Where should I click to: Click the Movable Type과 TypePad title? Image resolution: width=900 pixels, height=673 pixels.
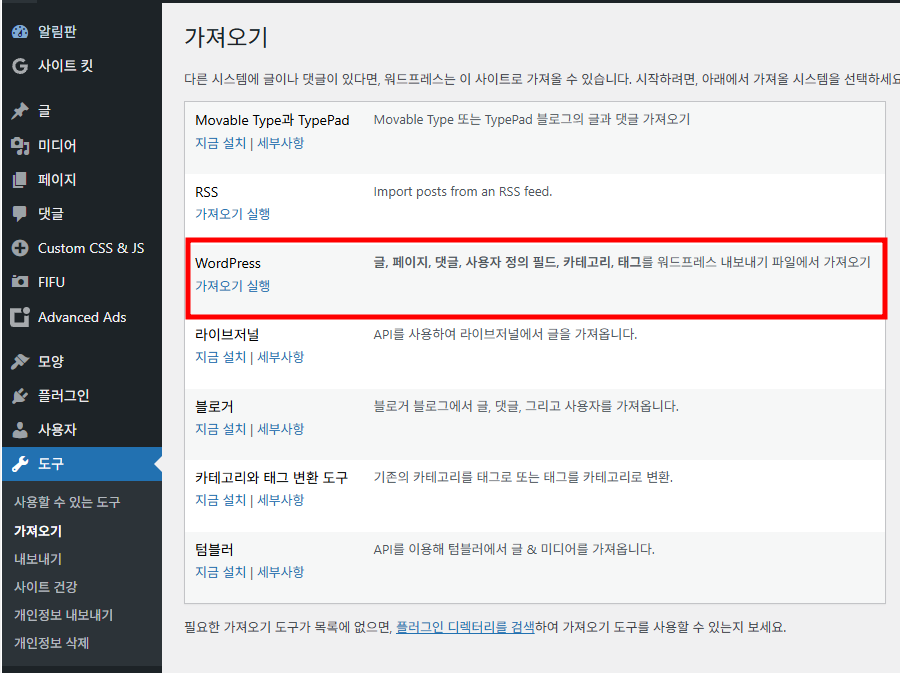click(x=272, y=120)
